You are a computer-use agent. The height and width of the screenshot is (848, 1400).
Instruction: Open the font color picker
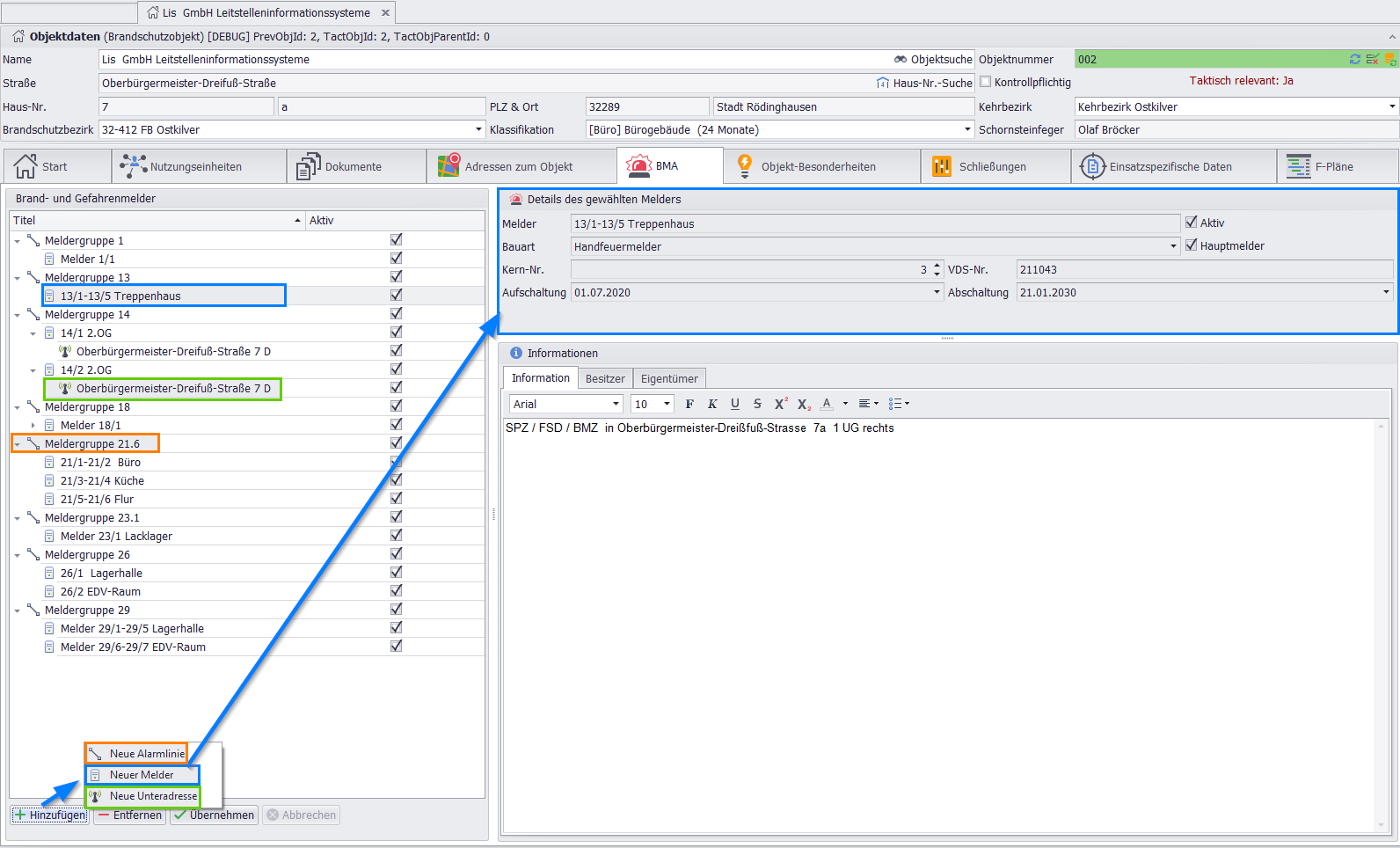tap(845, 404)
